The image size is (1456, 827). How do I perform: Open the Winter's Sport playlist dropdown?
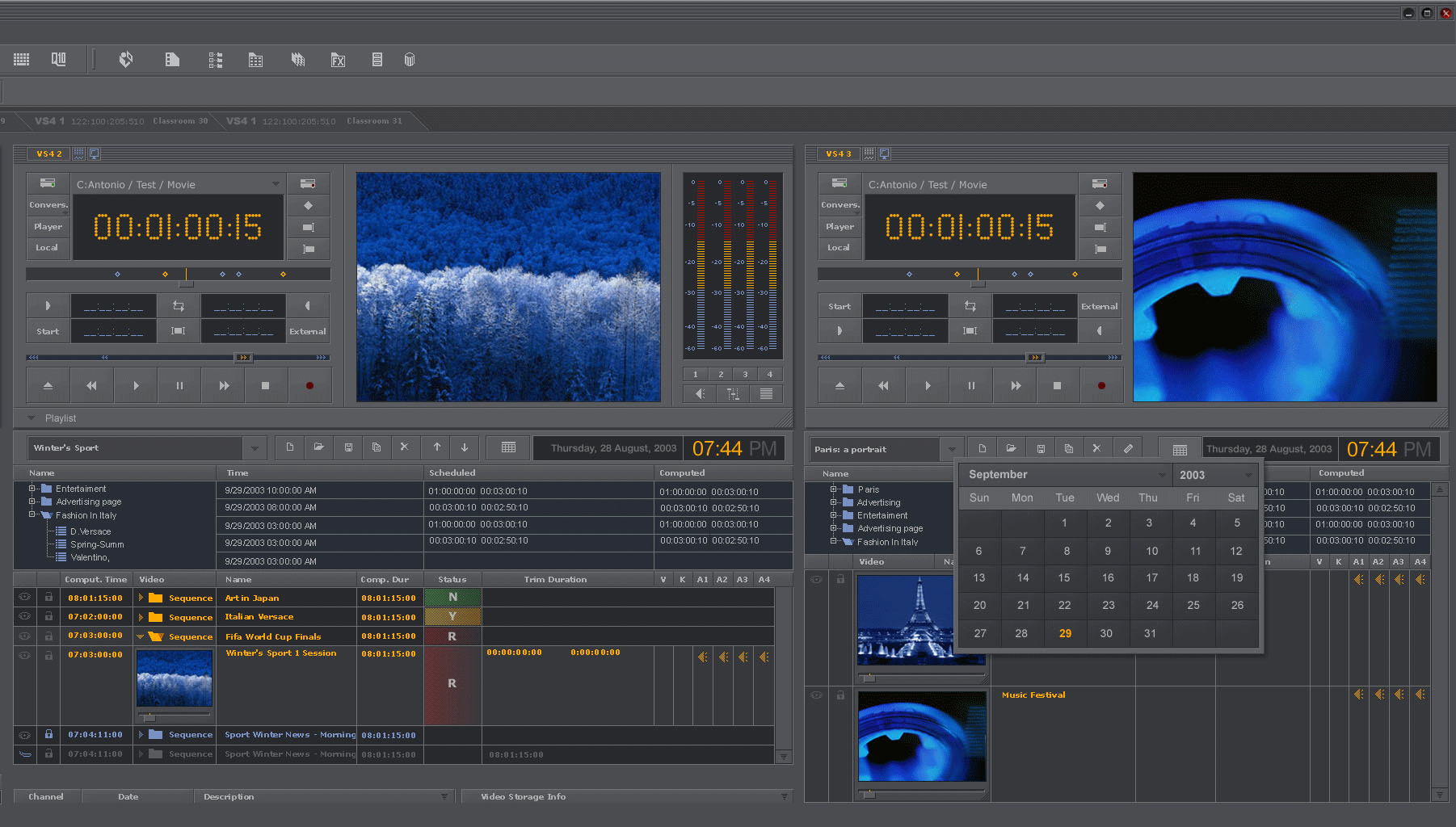point(255,447)
